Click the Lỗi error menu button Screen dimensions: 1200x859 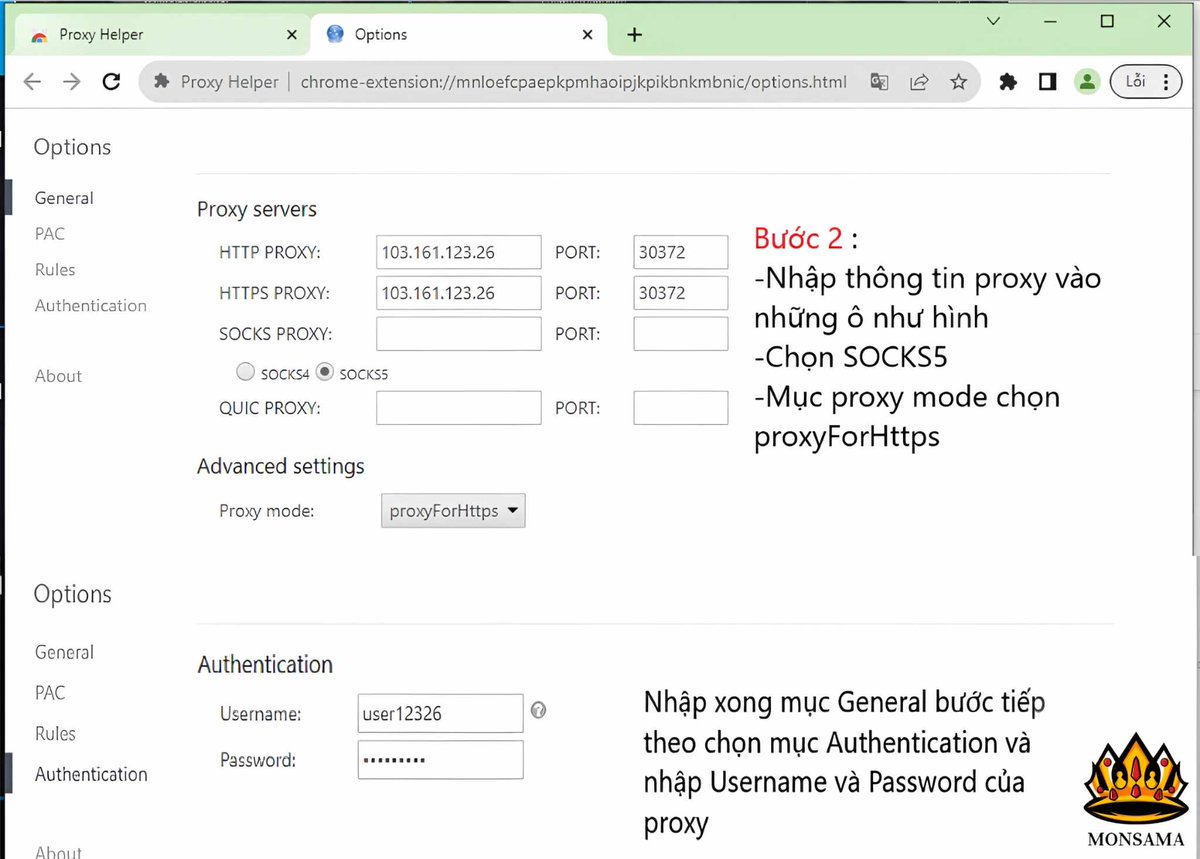[1146, 82]
